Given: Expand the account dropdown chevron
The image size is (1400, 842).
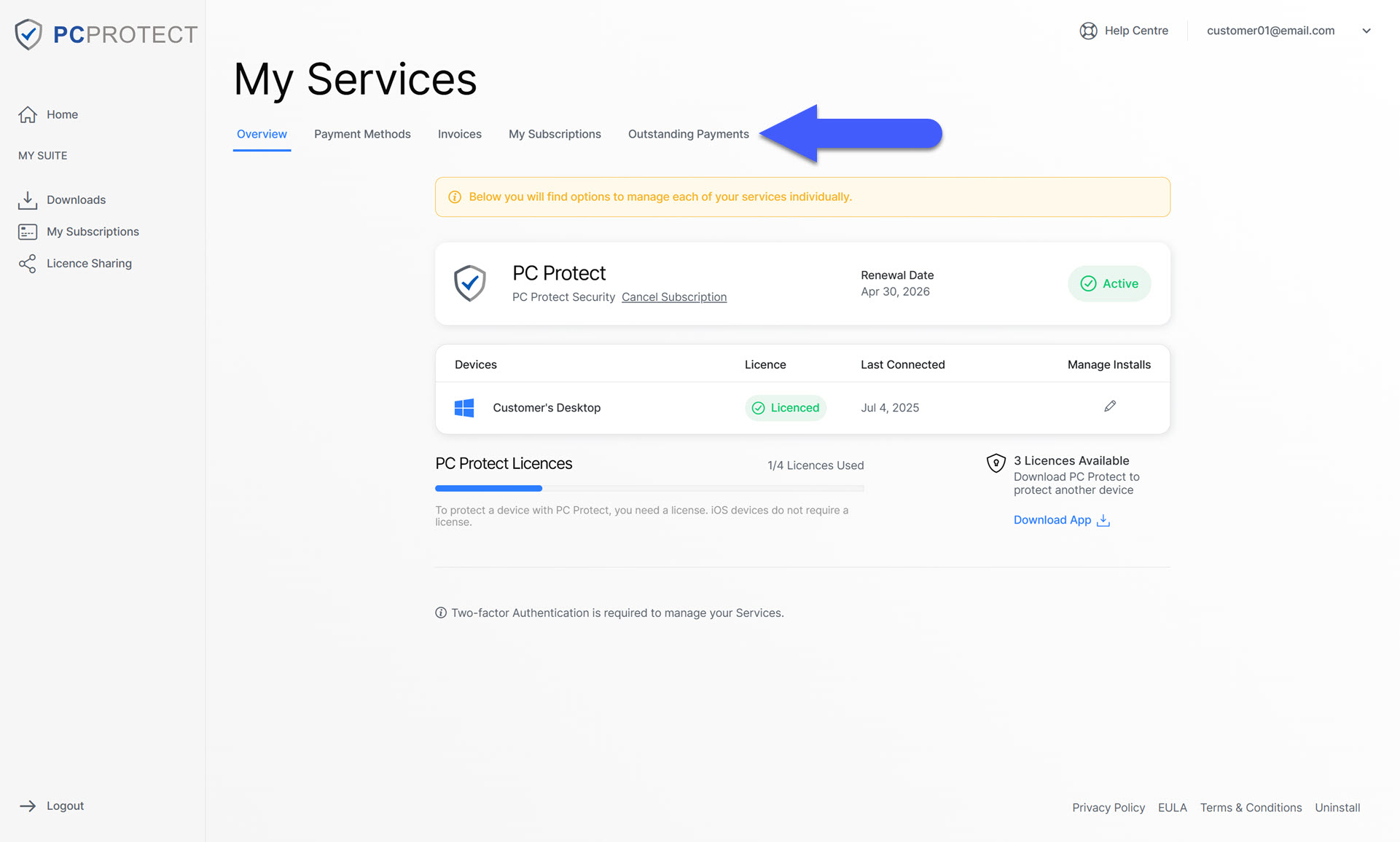Looking at the screenshot, I should coord(1366,31).
